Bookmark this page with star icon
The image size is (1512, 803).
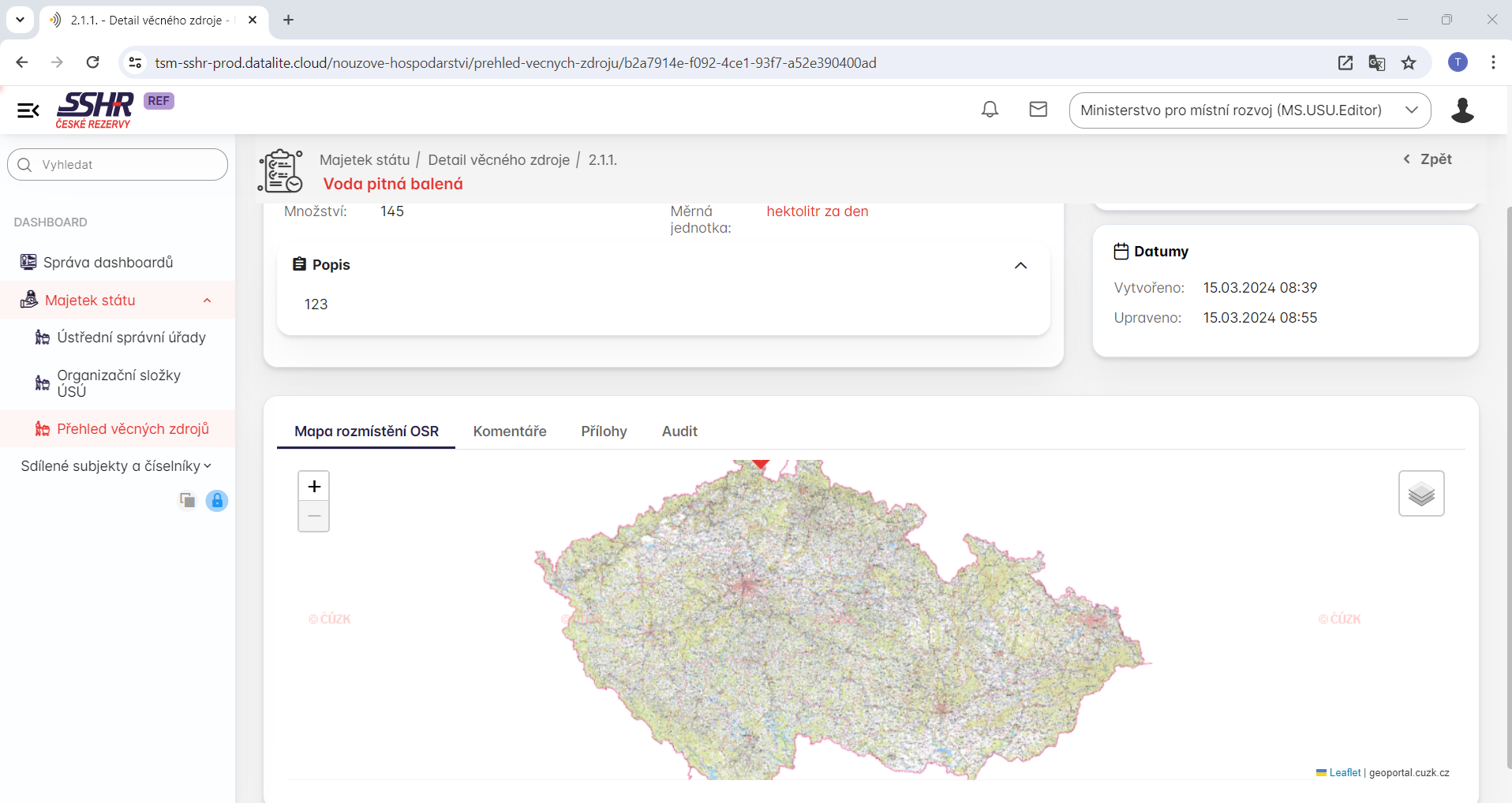(1409, 63)
